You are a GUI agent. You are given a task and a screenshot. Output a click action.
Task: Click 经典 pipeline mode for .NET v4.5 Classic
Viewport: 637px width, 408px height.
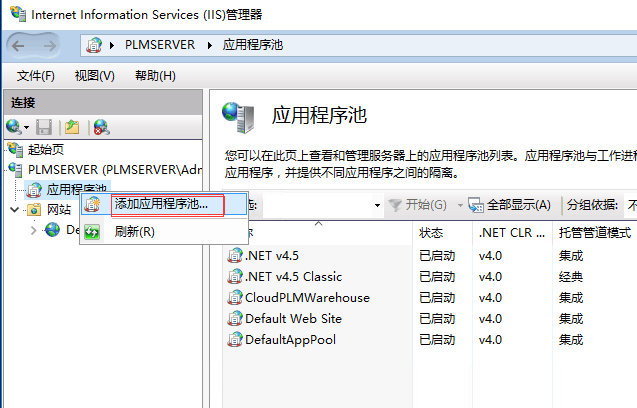coord(571,277)
